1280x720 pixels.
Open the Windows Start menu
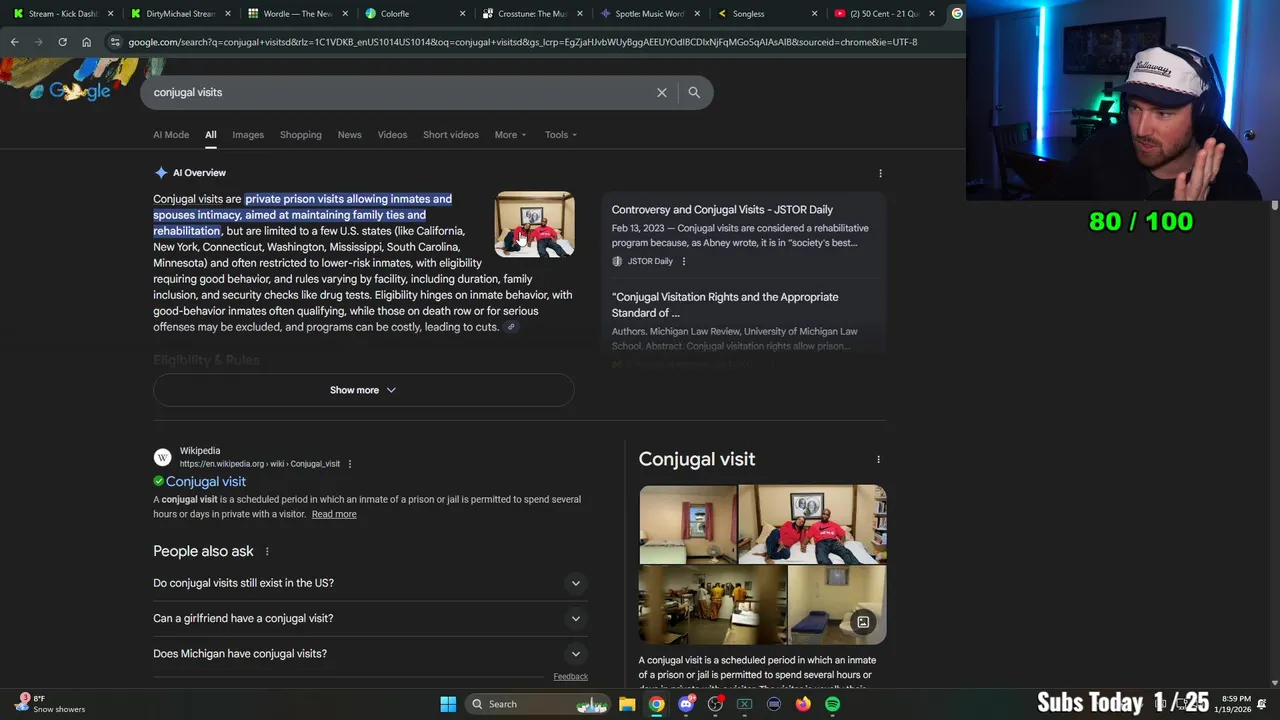[448, 704]
